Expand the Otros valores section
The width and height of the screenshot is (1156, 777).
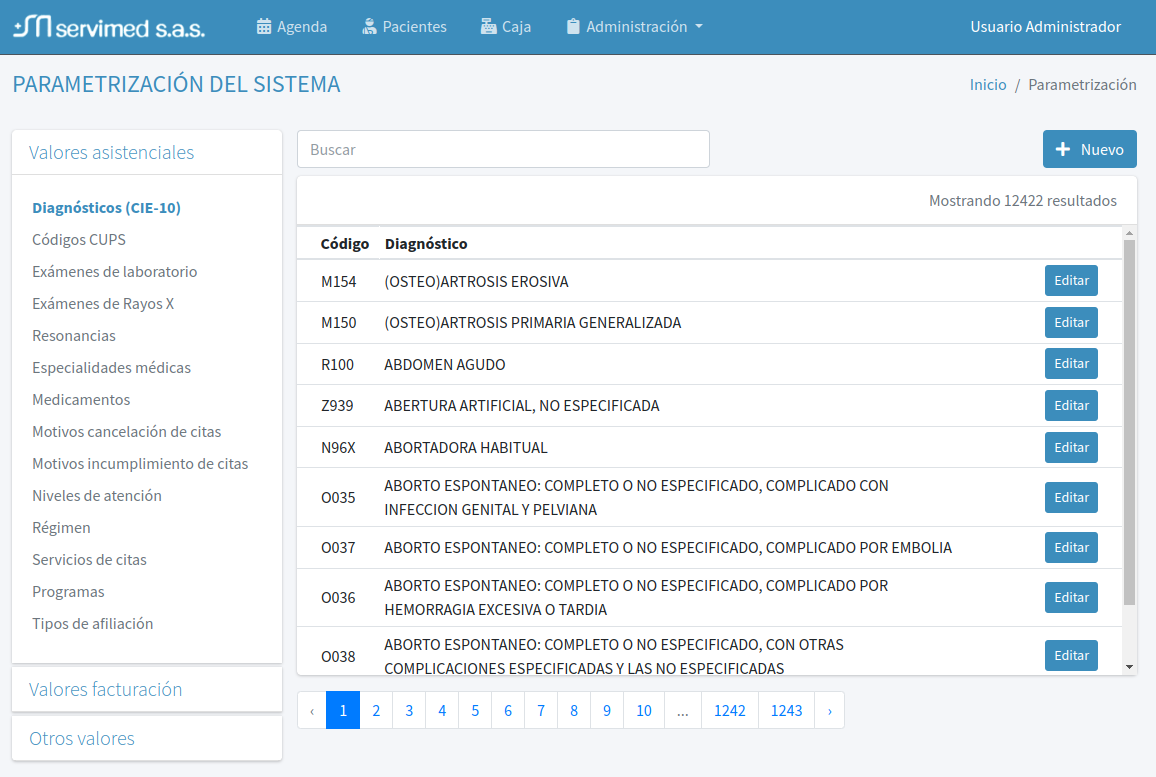82,738
